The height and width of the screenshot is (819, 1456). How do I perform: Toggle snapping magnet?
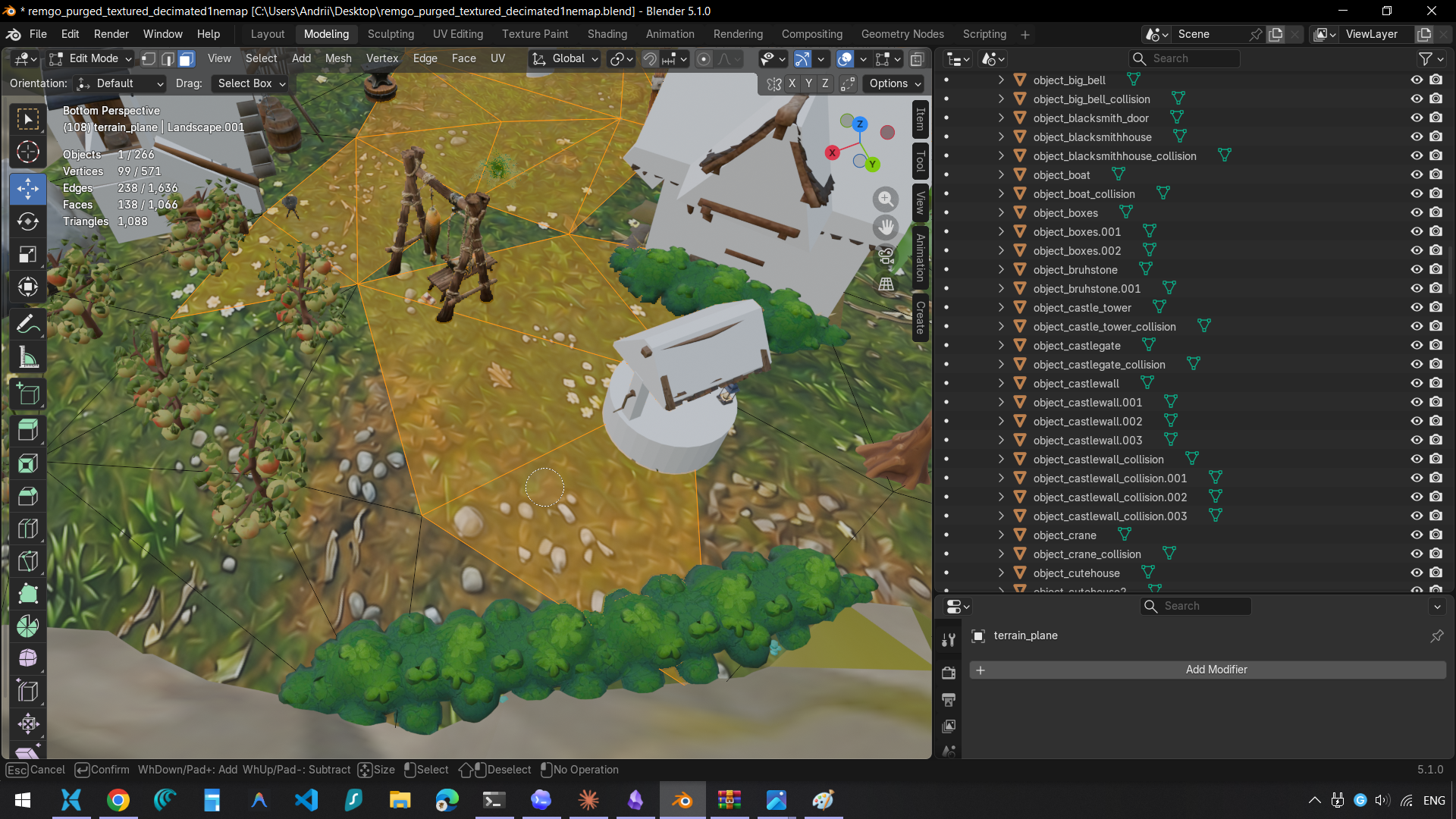pyautogui.click(x=650, y=58)
